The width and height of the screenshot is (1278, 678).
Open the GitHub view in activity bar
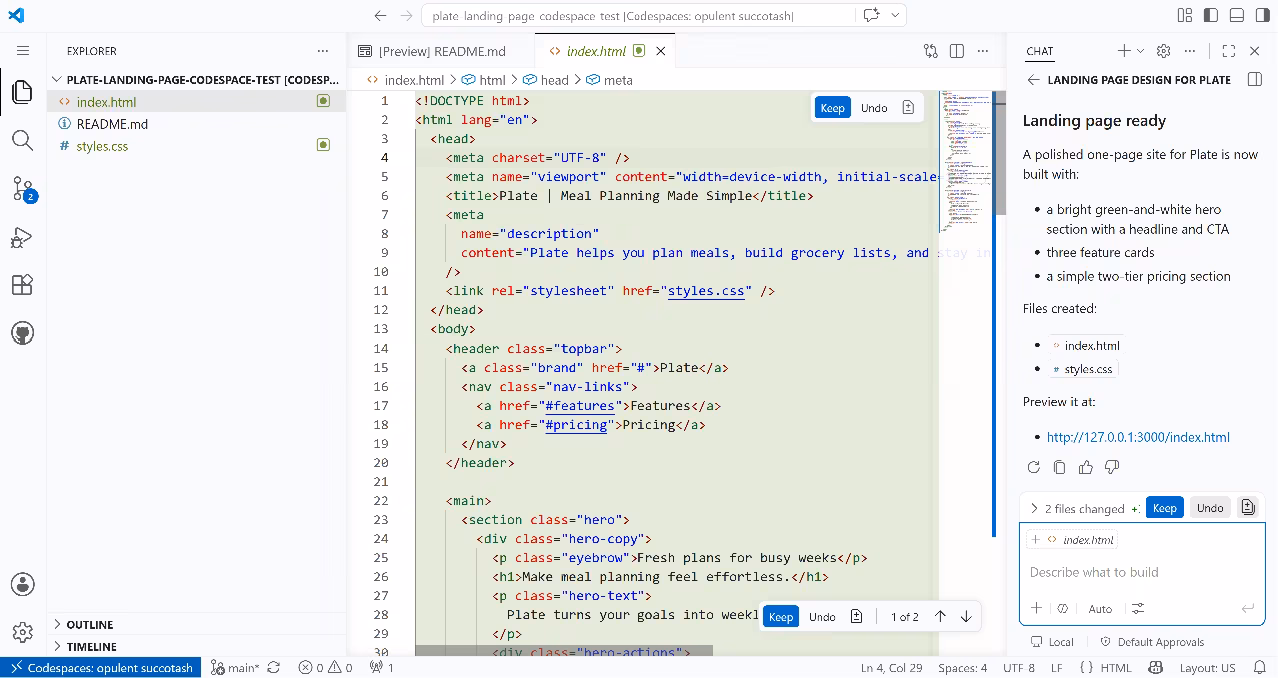tap(22, 333)
